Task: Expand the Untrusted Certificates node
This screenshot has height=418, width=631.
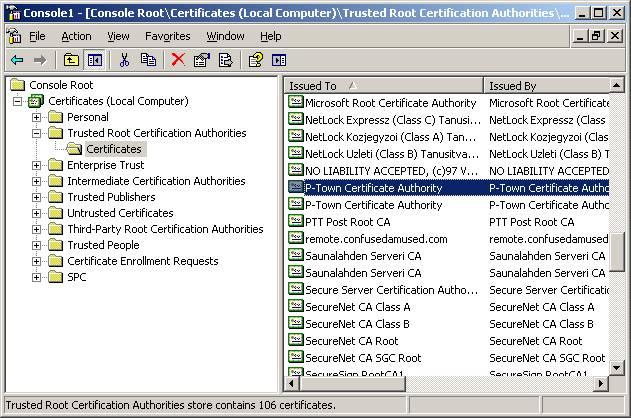Action: [36, 213]
